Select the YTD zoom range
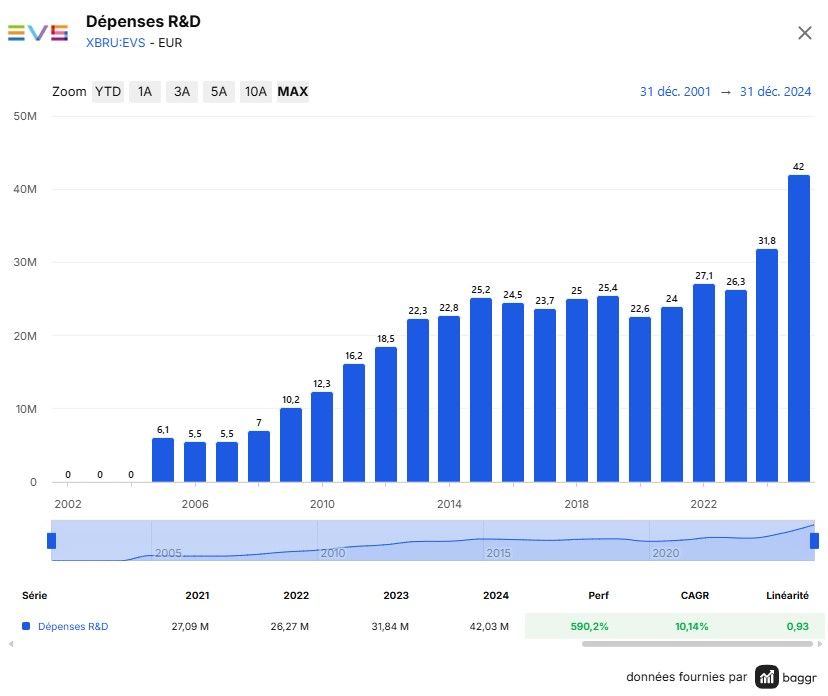828x696 pixels. click(108, 91)
